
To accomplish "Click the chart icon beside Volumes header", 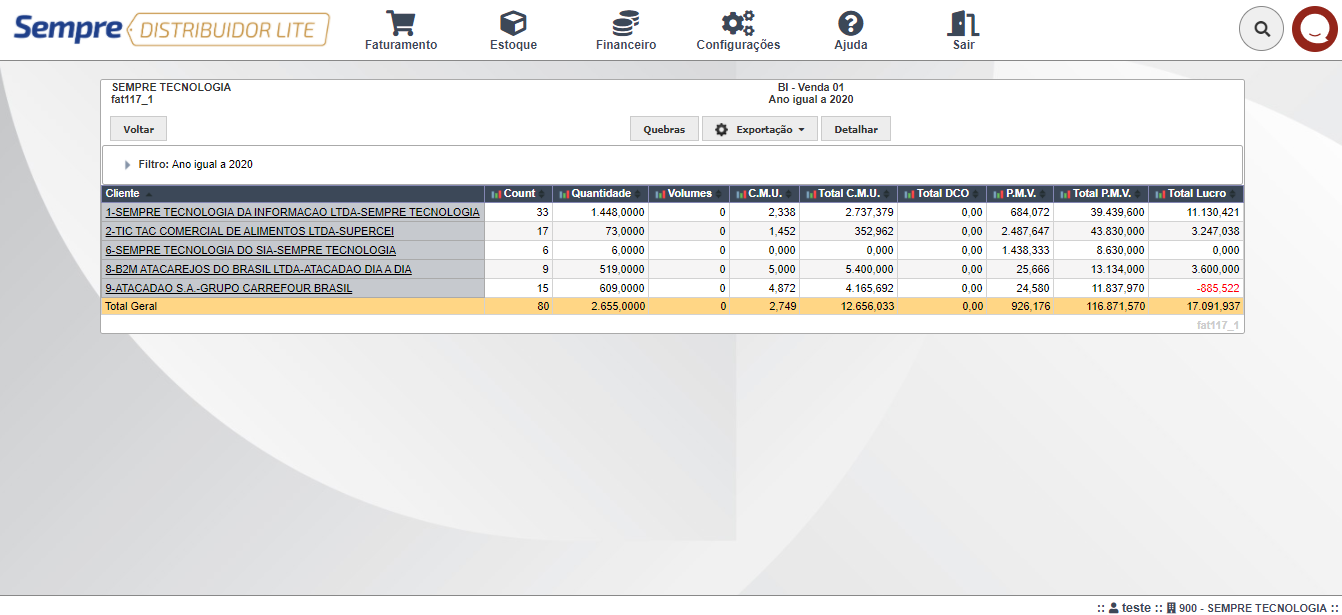I will tap(660, 194).
